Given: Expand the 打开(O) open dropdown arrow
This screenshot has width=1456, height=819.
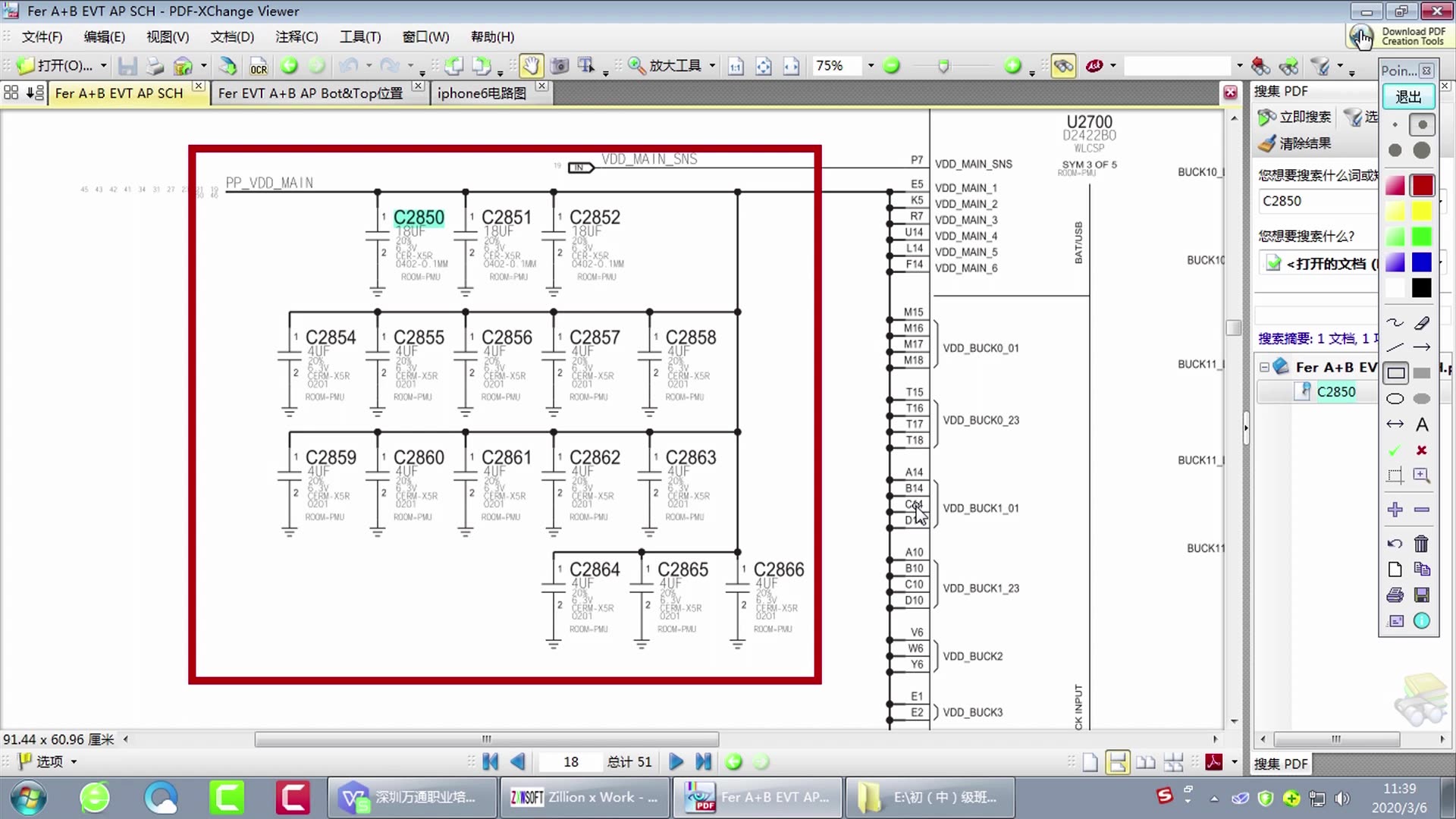Looking at the screenshot, I should point(104,66).
